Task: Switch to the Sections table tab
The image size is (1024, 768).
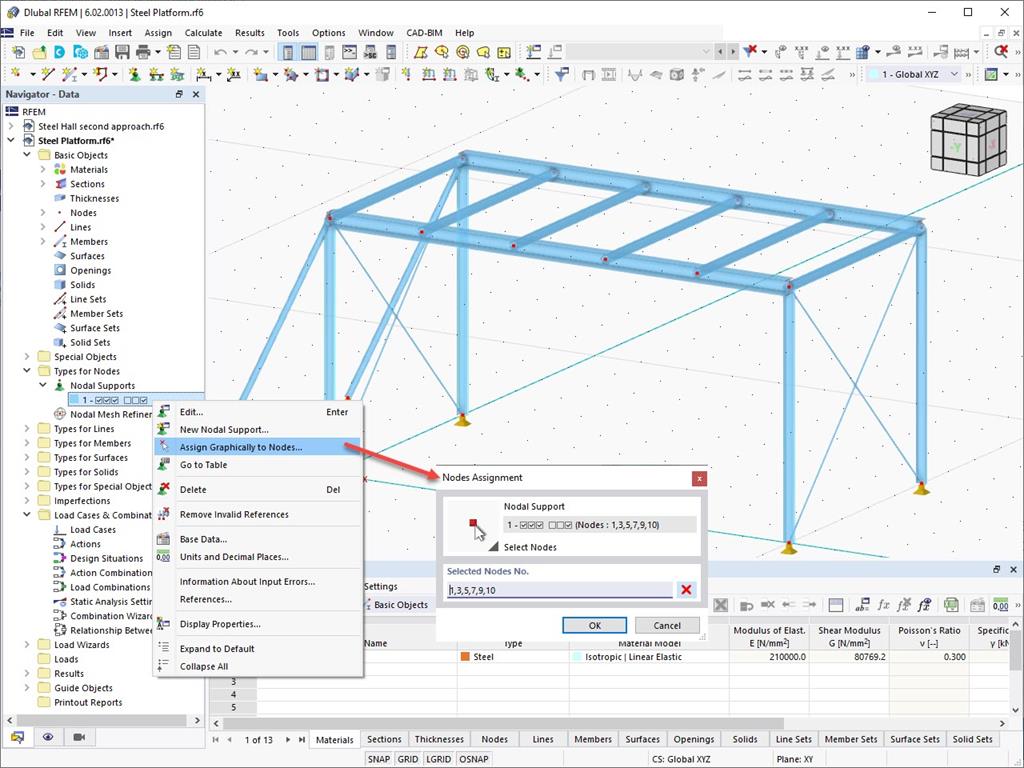Action: pos(384,739)
